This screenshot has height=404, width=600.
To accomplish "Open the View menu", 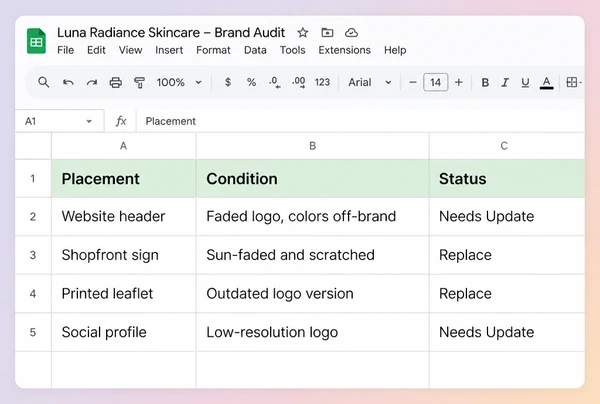I will tap(130, 50).
